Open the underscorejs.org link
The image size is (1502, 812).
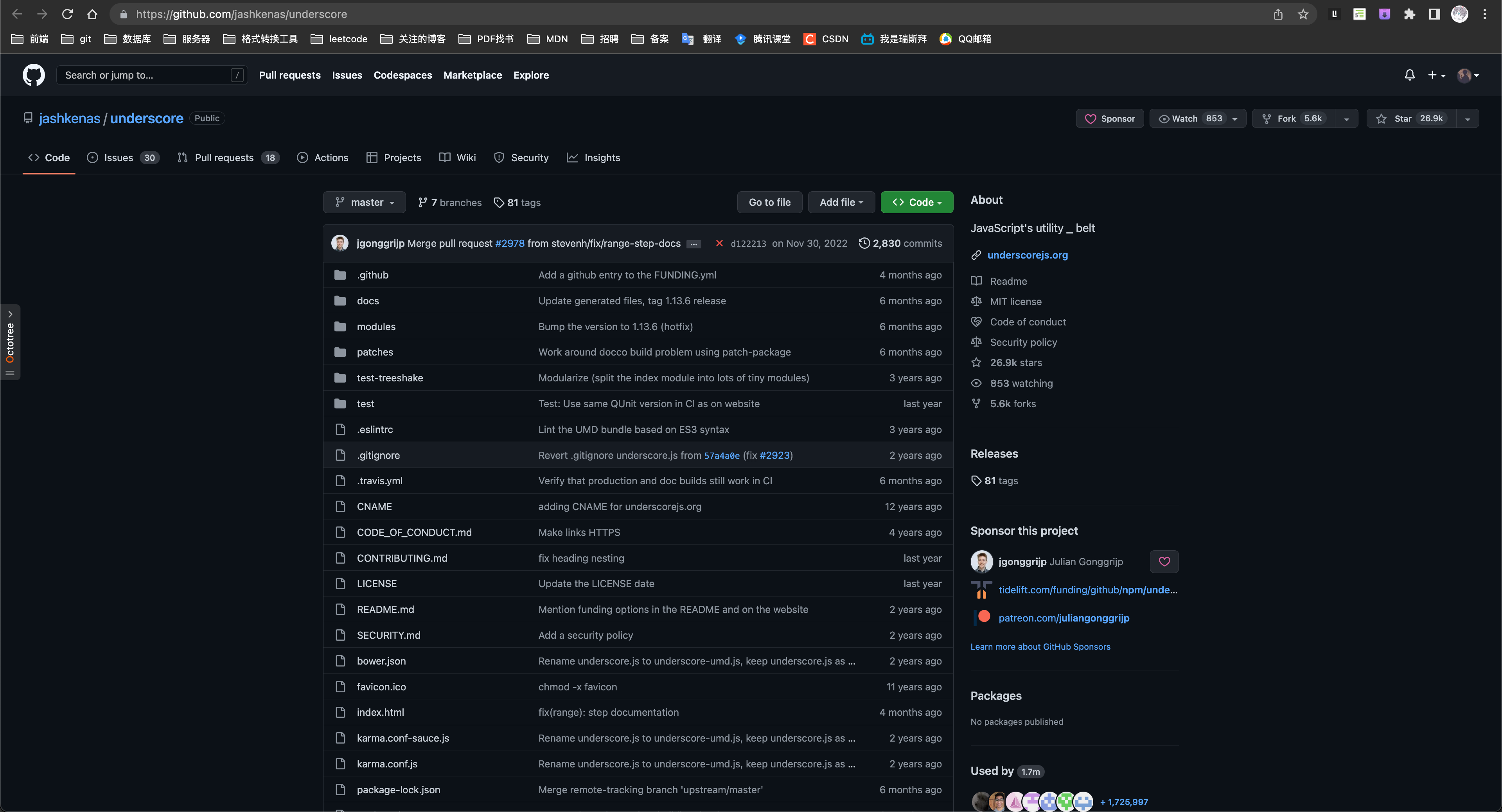tap(1028, 255)
